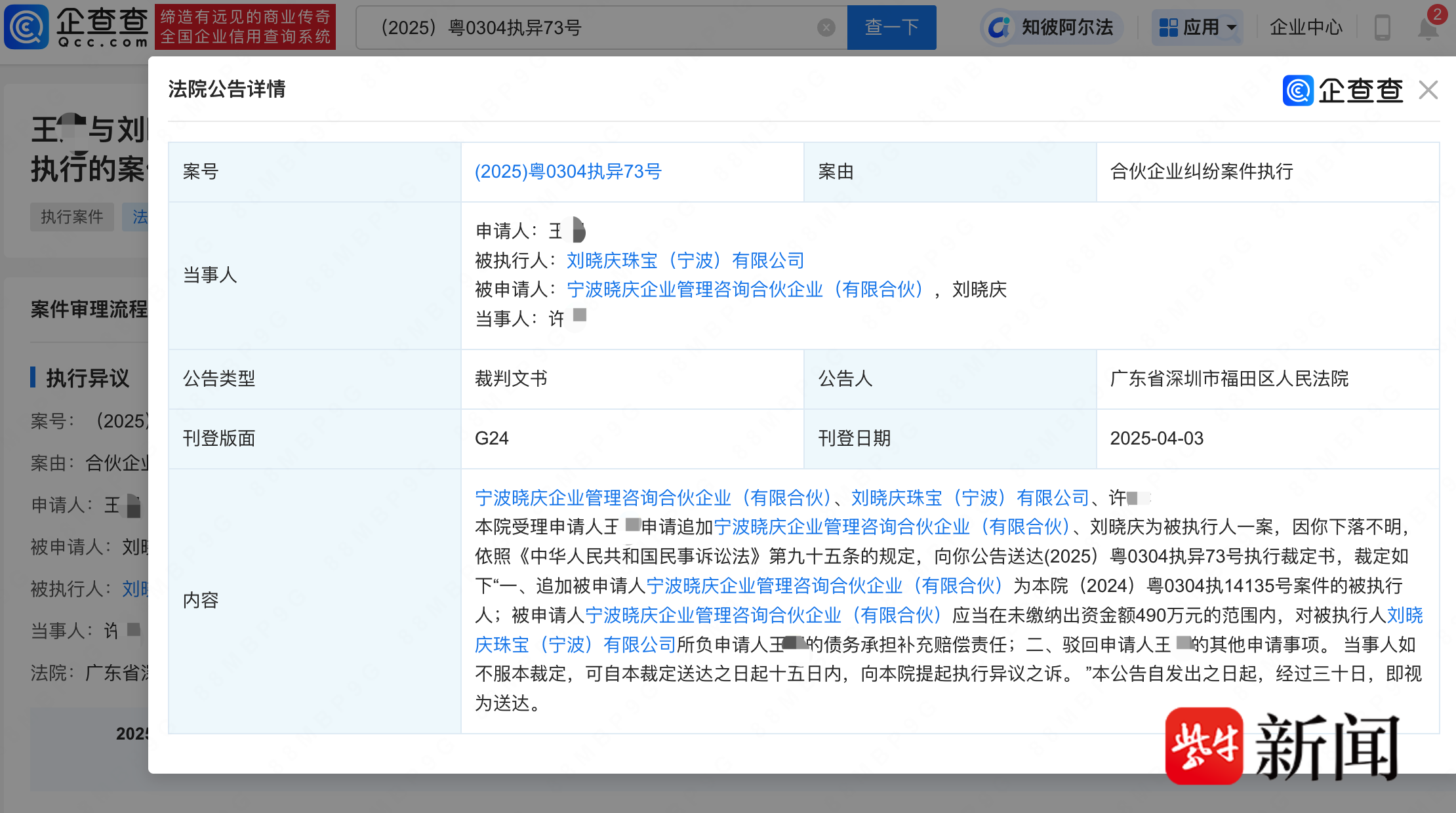
Task: Click the 被执行人 link in background sidebar
Action: click(x=135, y=589)
